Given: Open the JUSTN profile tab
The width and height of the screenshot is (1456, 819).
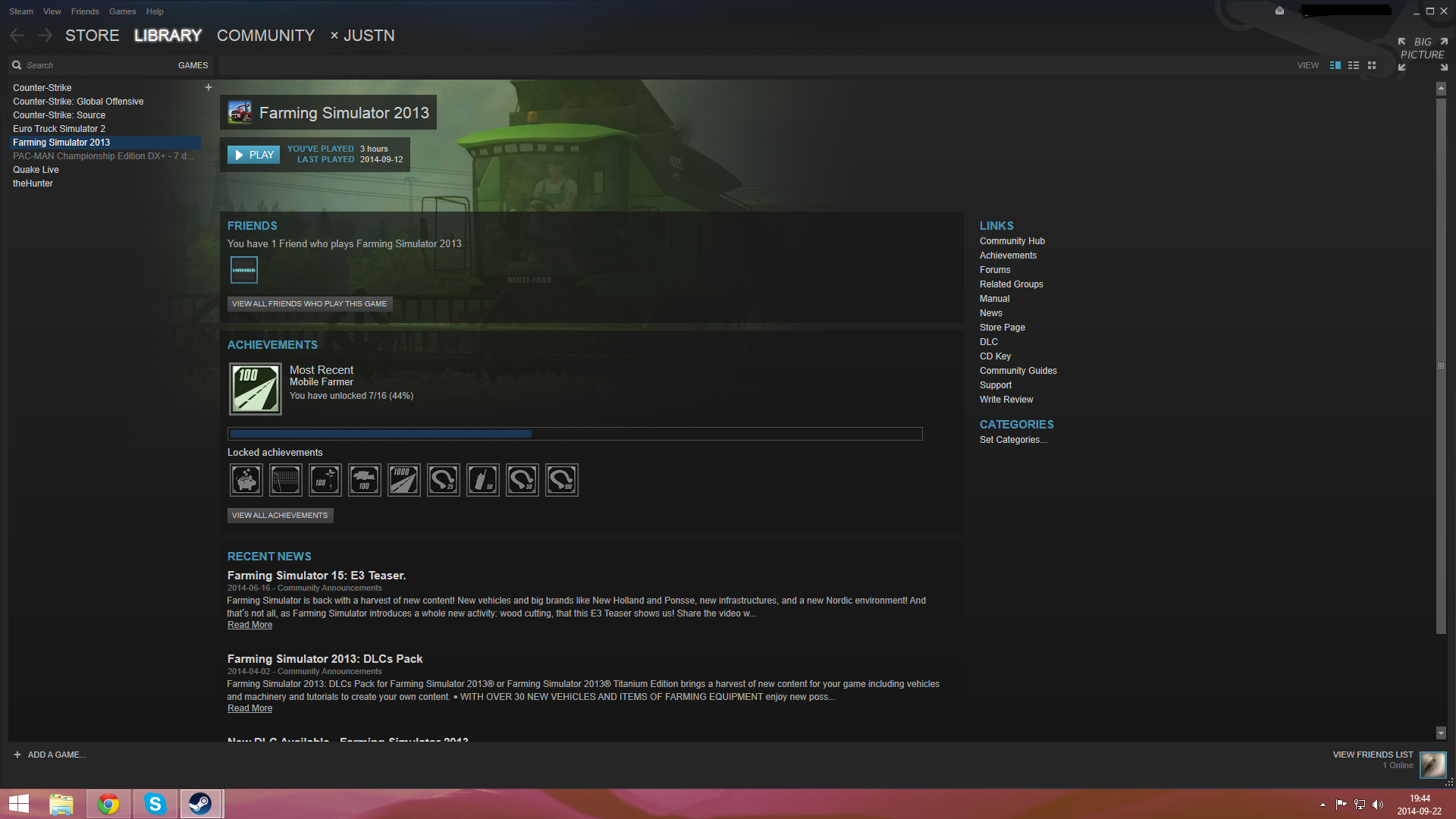Looking at the screenshot, I should point(369,36).
